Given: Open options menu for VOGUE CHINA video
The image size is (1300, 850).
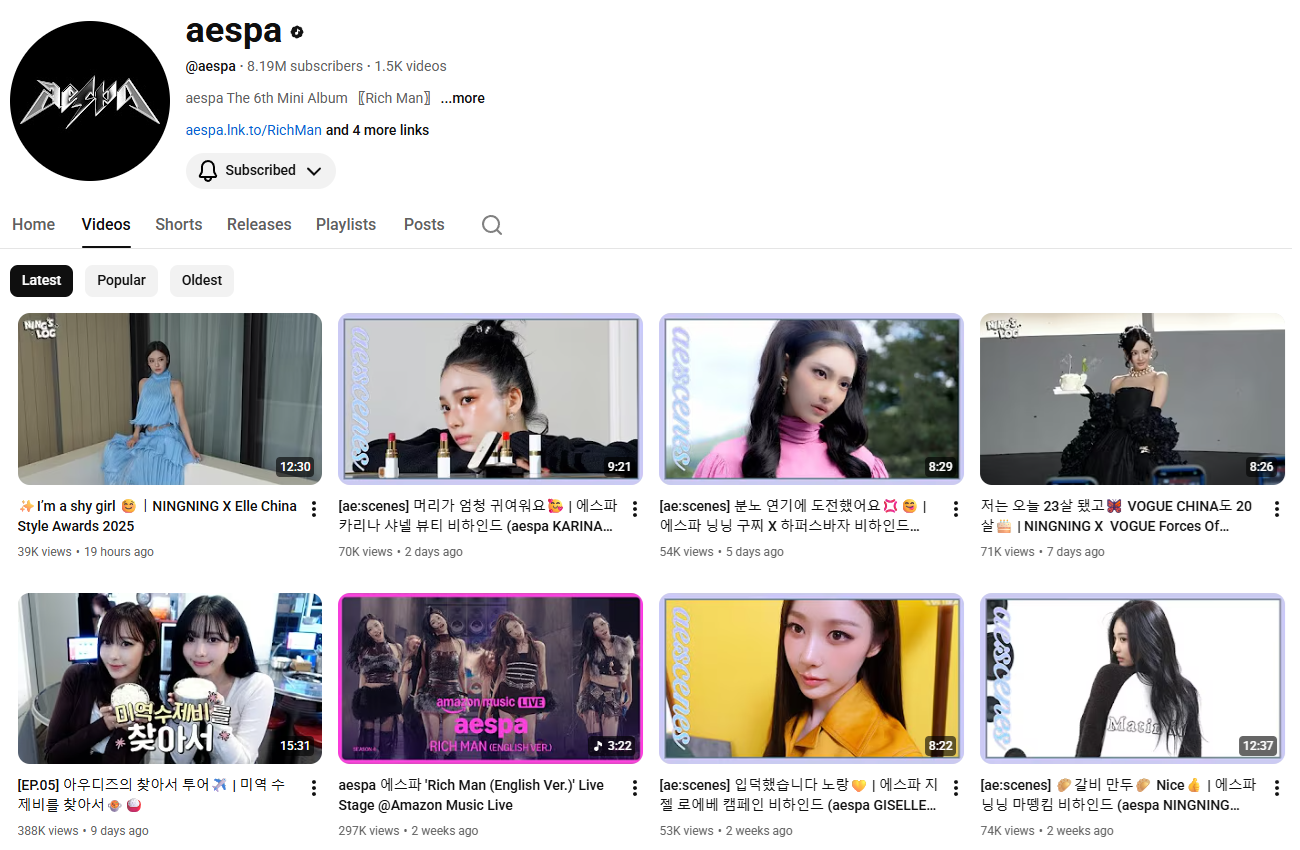Looking at the screenshot, I should tap(1277, 509).
